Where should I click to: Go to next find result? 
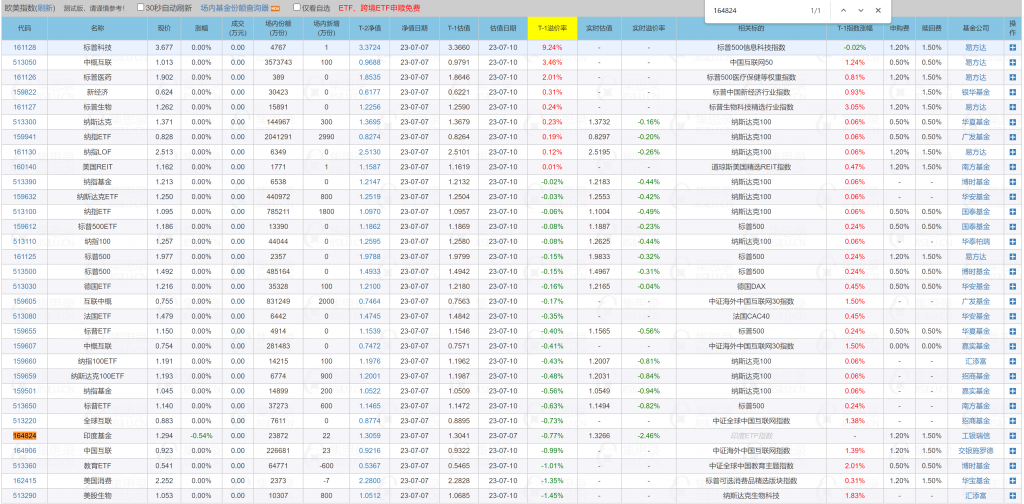coord(861,10)
